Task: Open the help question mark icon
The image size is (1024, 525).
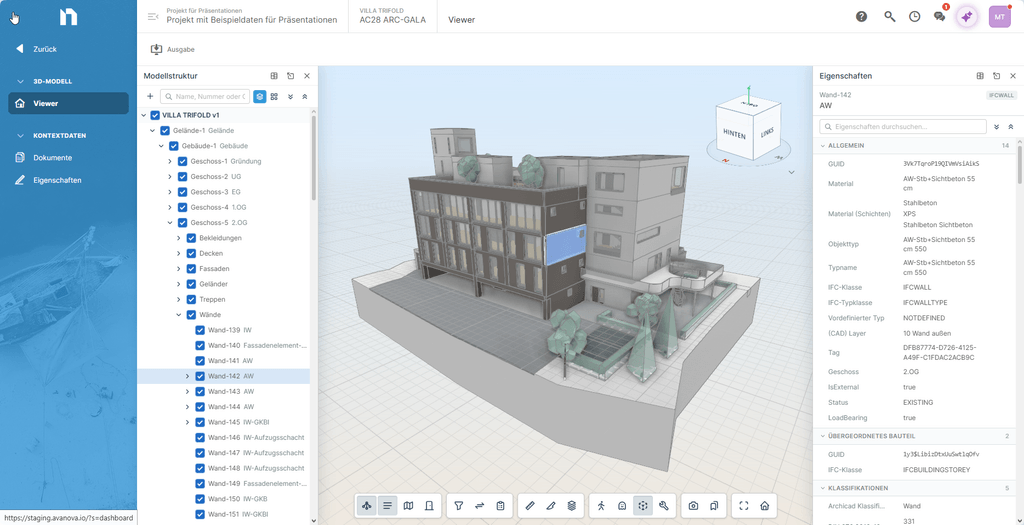Action: (861, 17)
